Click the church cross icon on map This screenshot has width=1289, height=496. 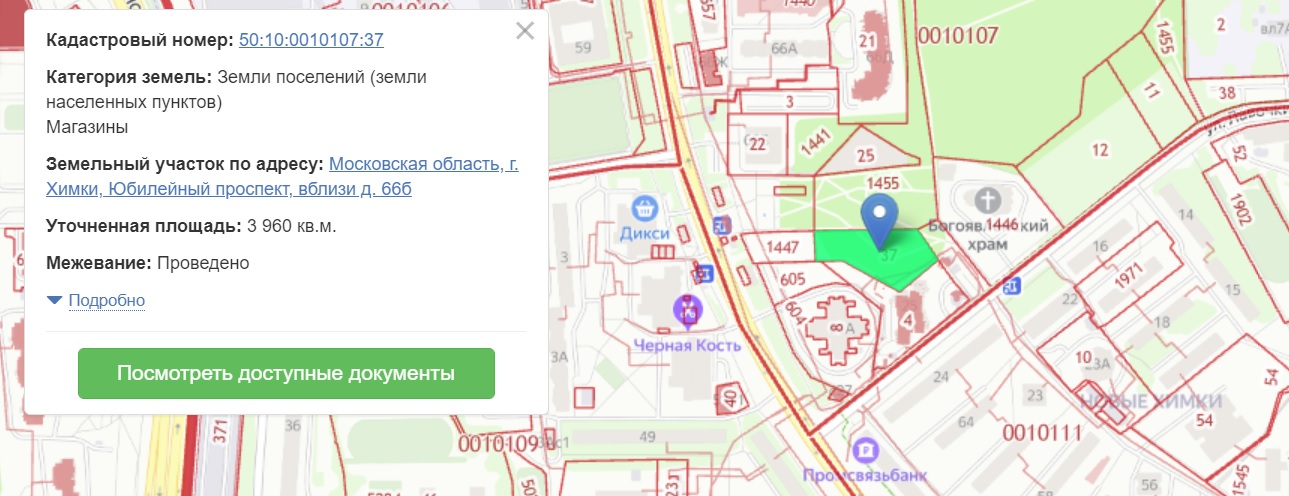tap(989, 198)
